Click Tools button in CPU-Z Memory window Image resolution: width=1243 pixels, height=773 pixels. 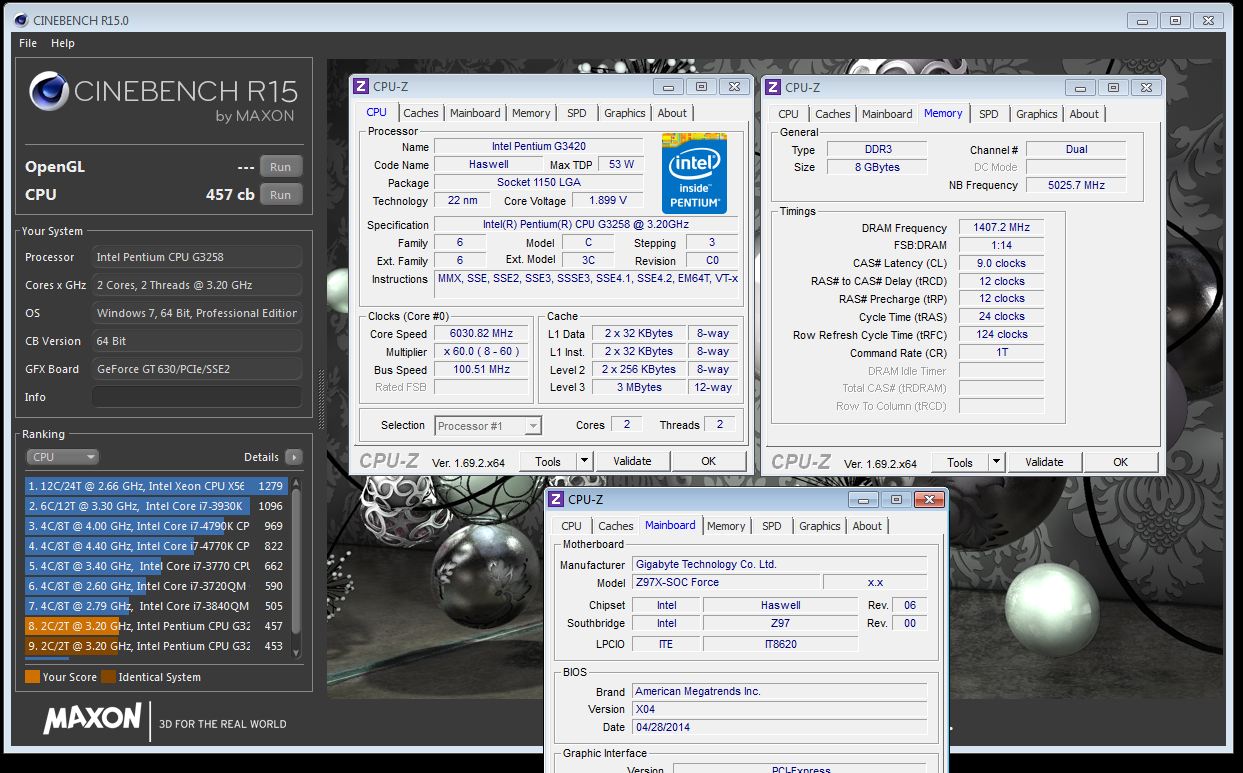click(960, 462)
